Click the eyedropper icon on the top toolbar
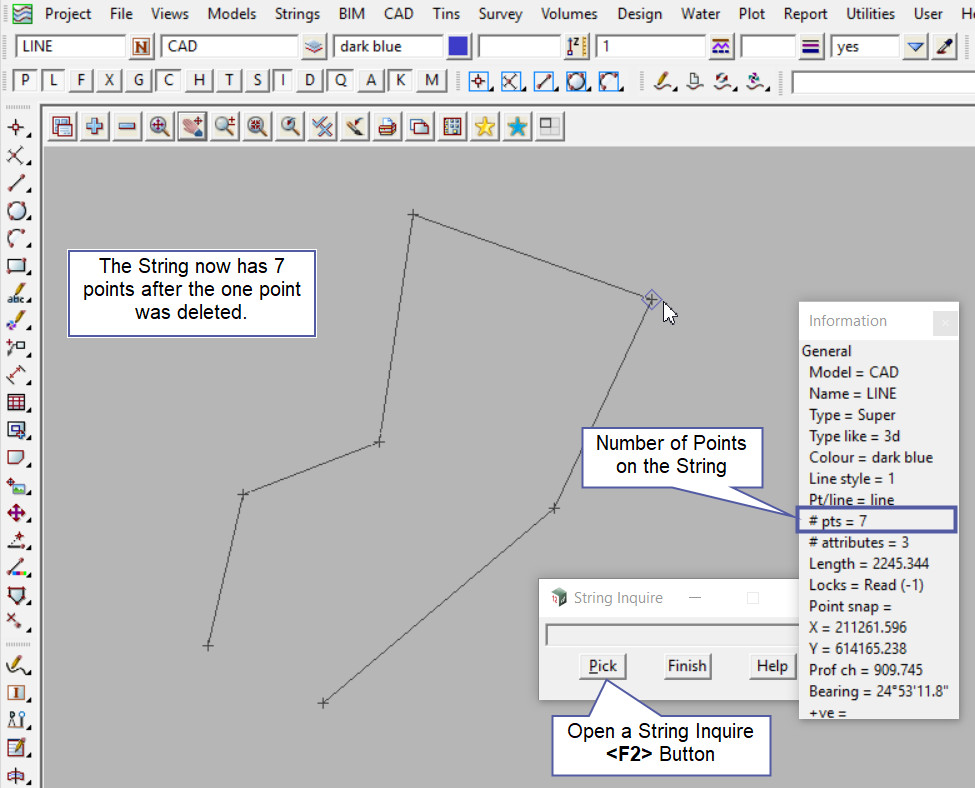 coord(944,47)
